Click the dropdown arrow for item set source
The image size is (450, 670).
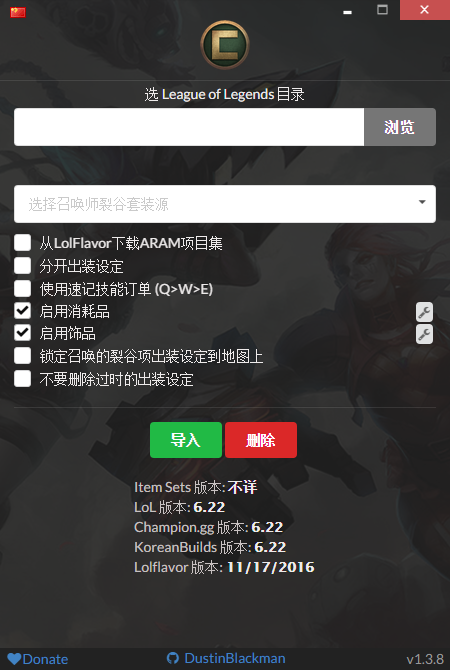click(422, 202)
